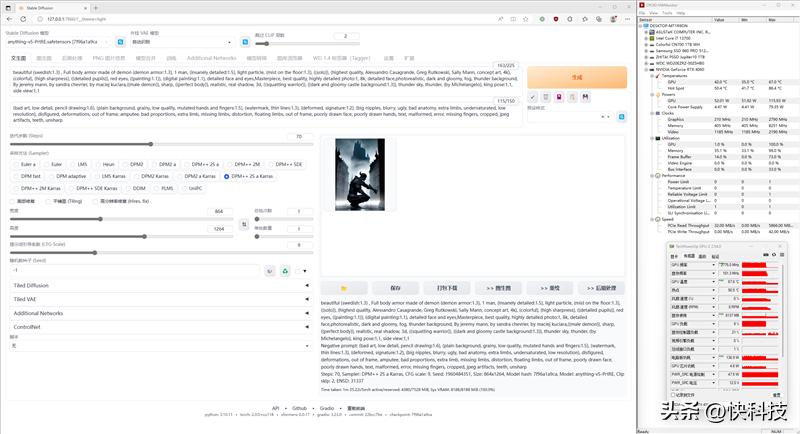Click the API link in the footer
Image resolution: width=800 pixels, height=434 pixels.
click(x=276, y=409)
